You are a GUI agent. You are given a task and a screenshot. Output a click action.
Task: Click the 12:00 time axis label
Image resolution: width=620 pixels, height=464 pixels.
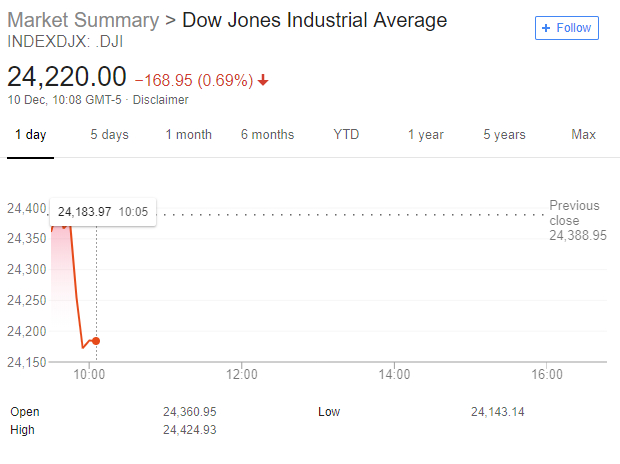[x=243, y=374]
